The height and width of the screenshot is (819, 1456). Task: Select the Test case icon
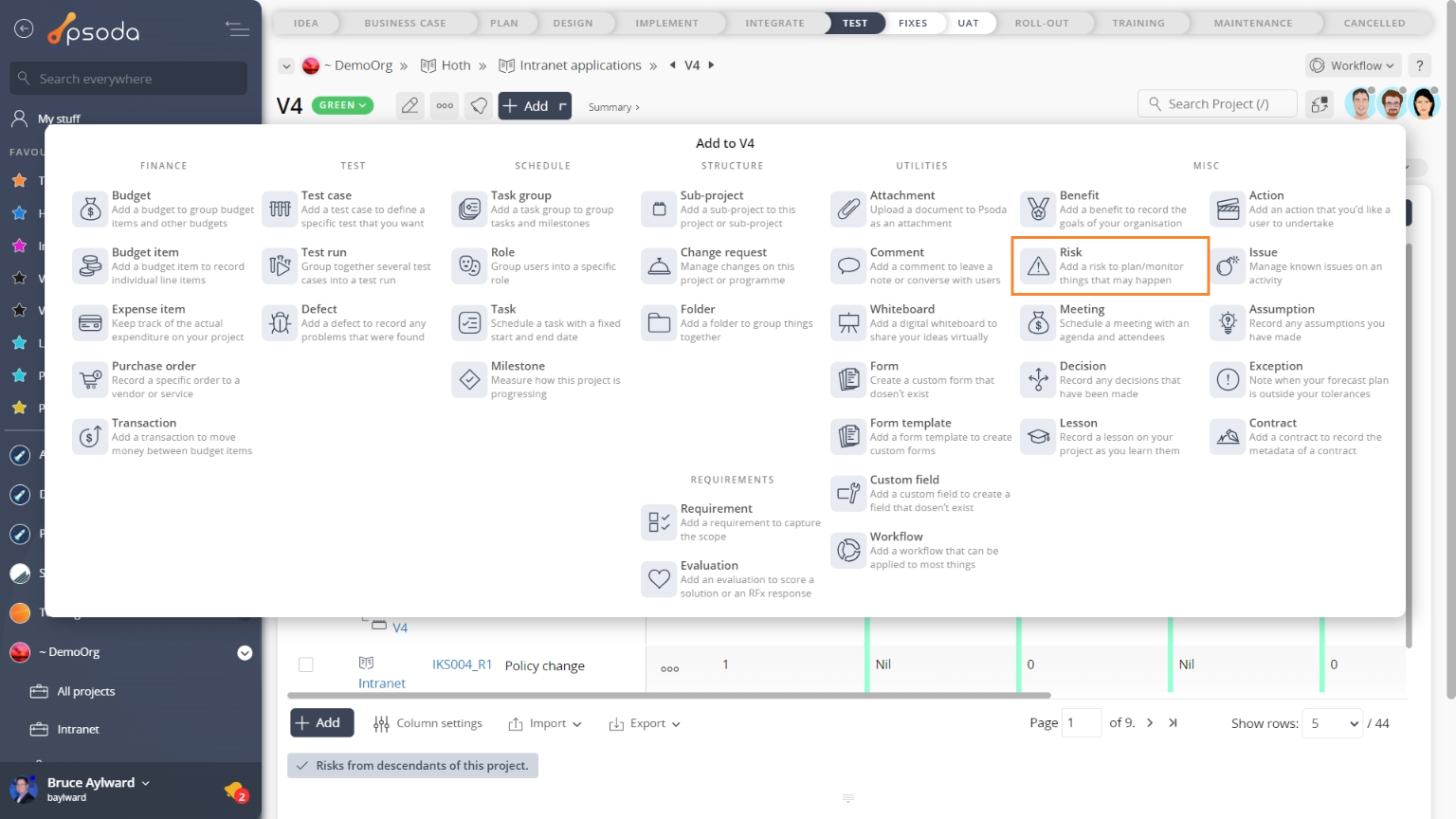[x=280, y=209]
